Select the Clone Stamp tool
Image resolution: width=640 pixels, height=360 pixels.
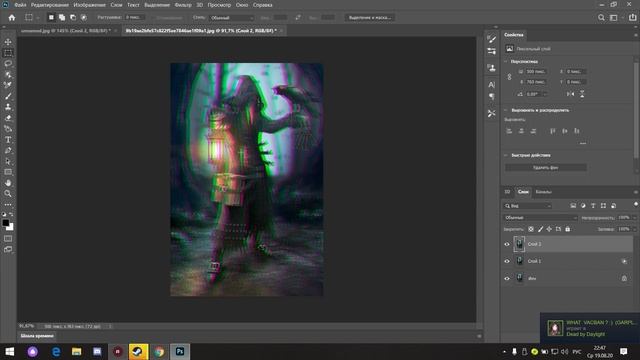coord(8,107)
